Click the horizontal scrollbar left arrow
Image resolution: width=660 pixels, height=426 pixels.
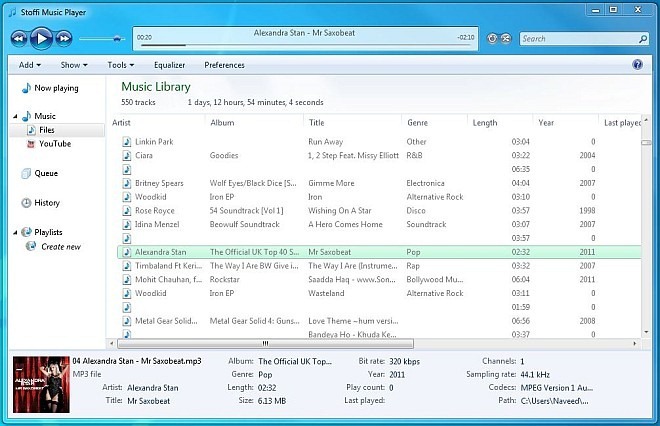click(x=112, y=343)
